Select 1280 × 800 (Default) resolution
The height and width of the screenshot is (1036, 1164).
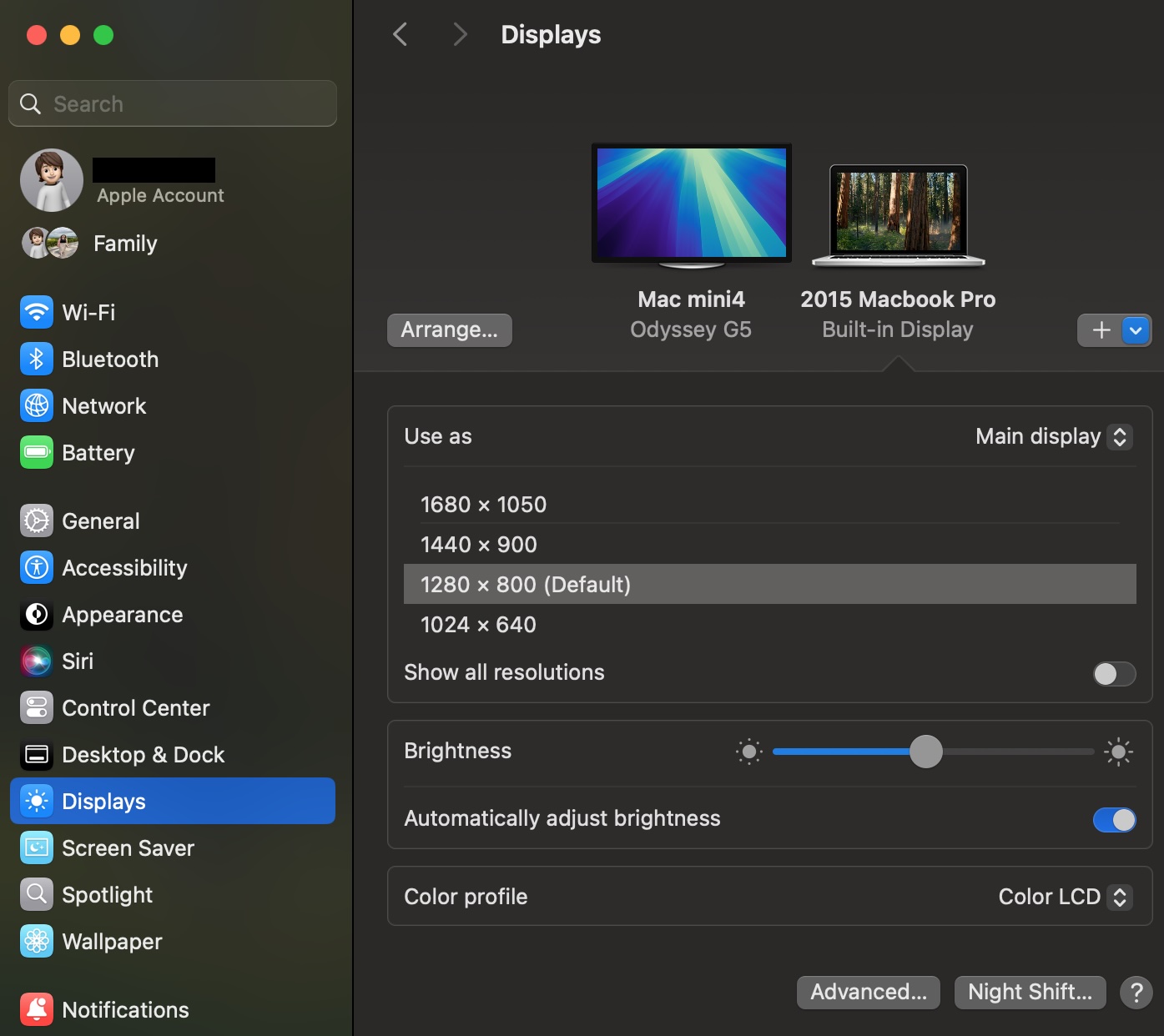769,584
